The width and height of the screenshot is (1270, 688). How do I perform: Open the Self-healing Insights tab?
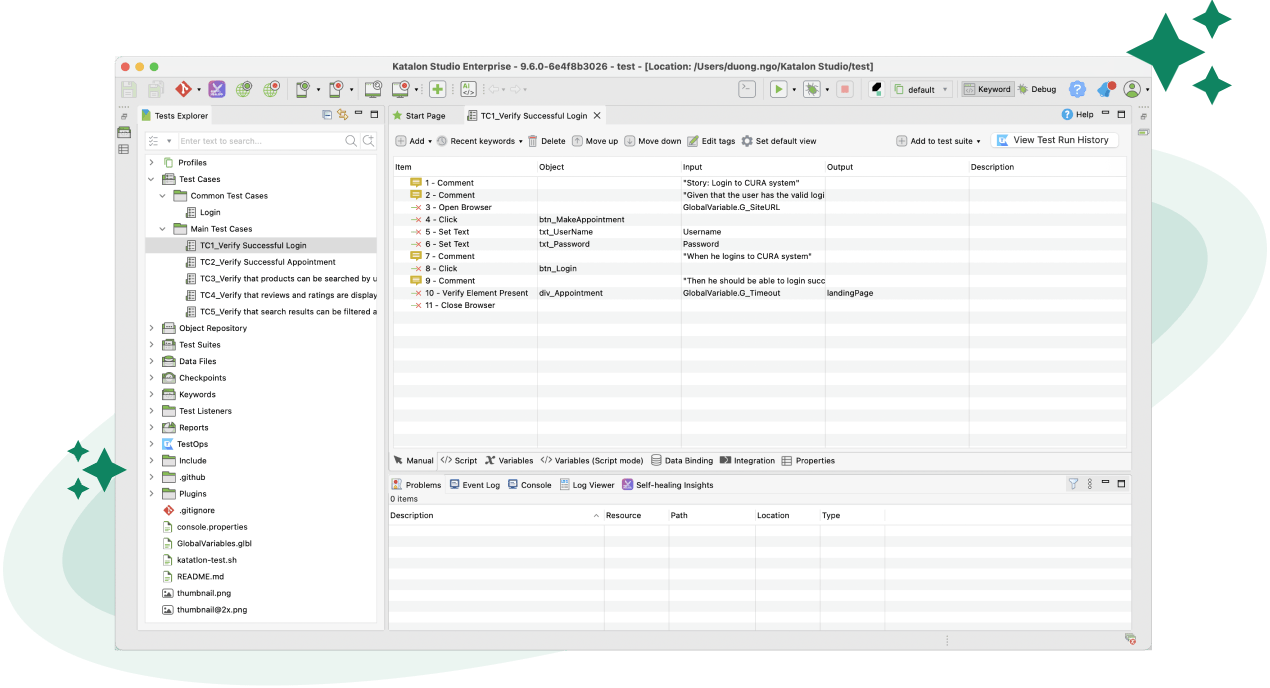tap(668, 485)
